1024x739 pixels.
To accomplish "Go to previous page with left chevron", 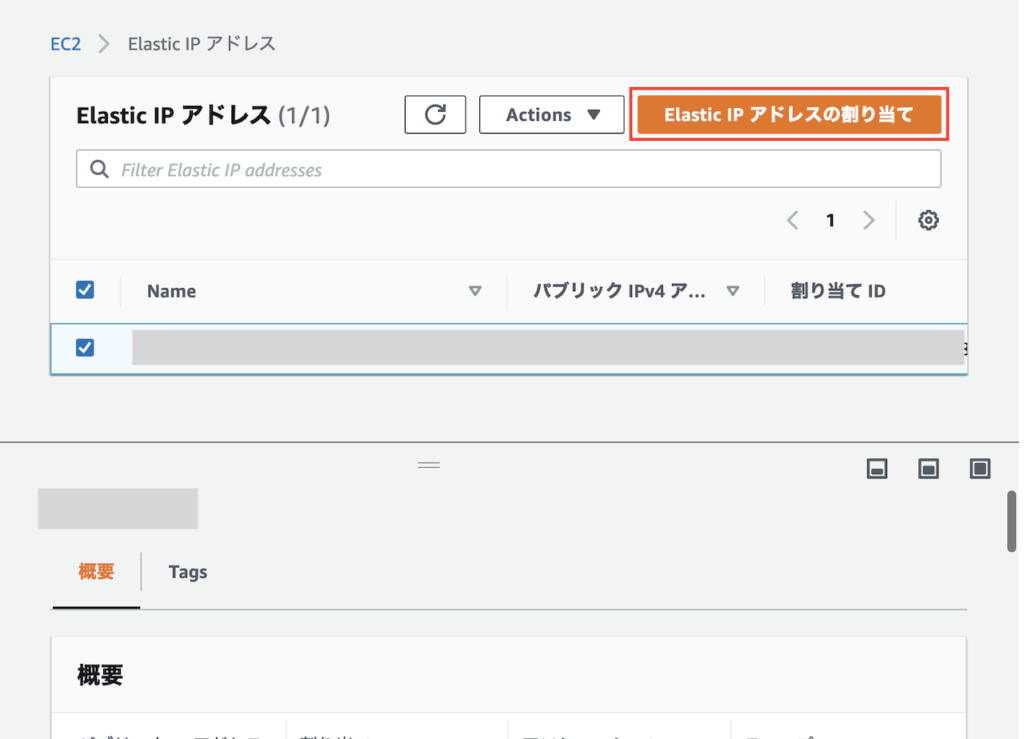I will pyautogui.click(x=792, y=221).
